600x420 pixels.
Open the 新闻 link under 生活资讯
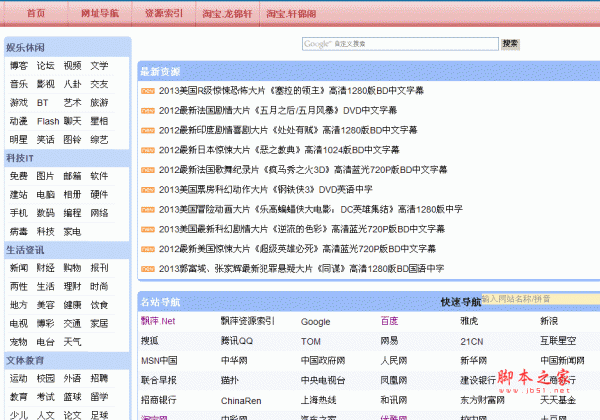click(x=19, y=268)
